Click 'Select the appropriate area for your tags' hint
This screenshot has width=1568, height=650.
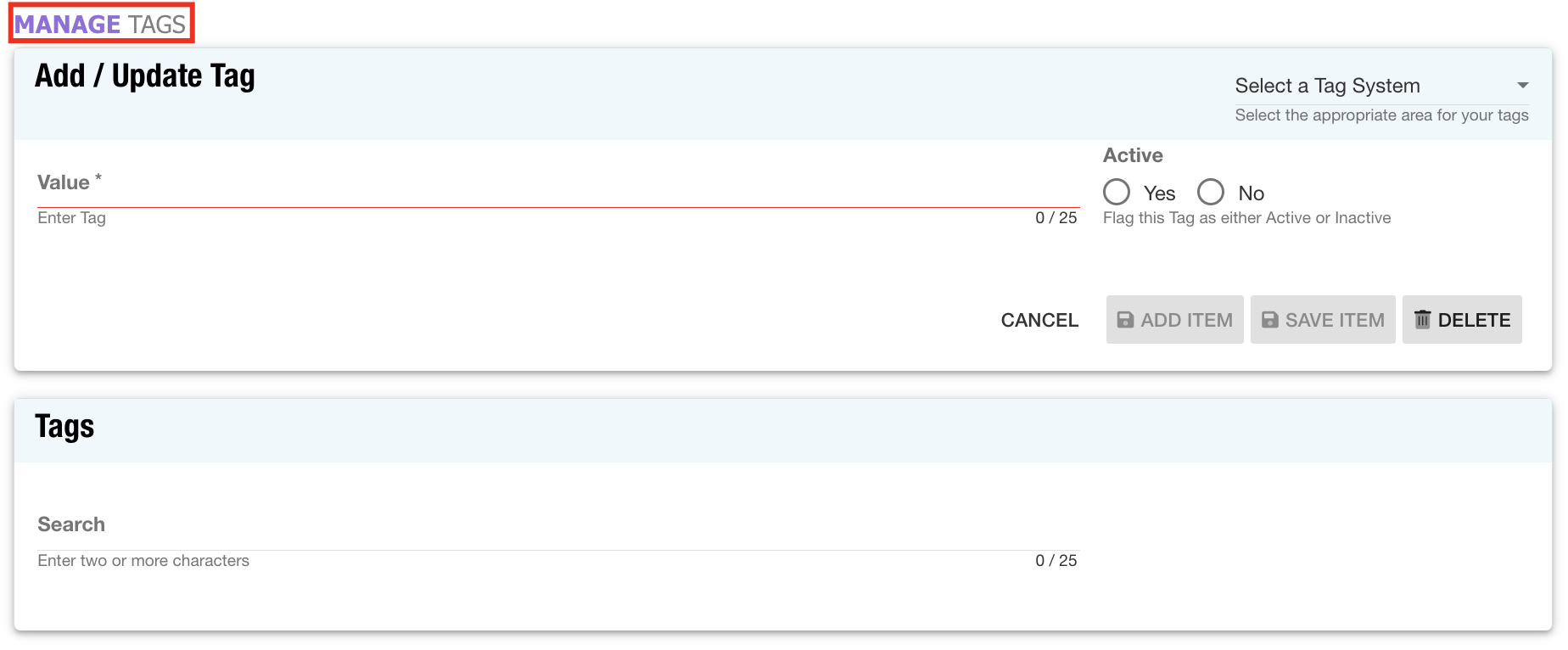tap(1381, 115)
